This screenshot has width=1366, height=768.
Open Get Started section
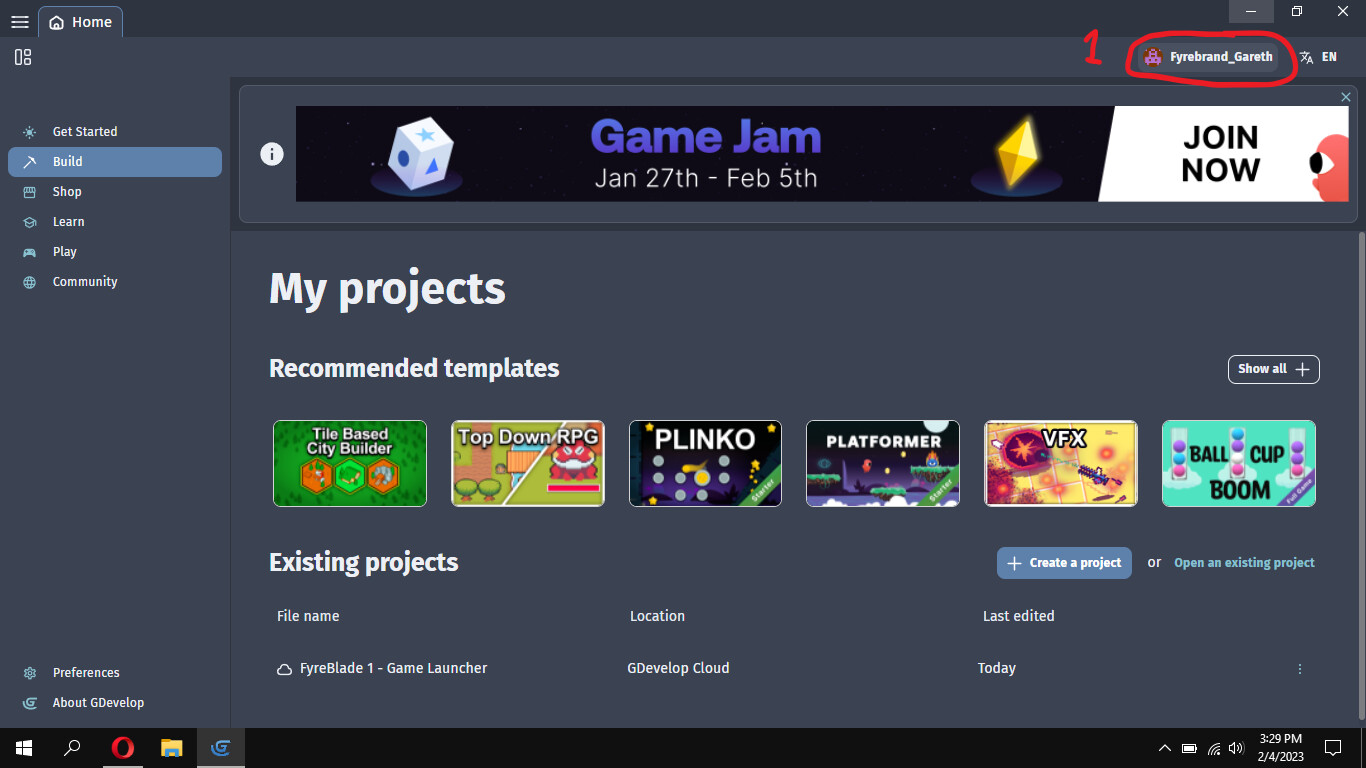click(115, 132)
